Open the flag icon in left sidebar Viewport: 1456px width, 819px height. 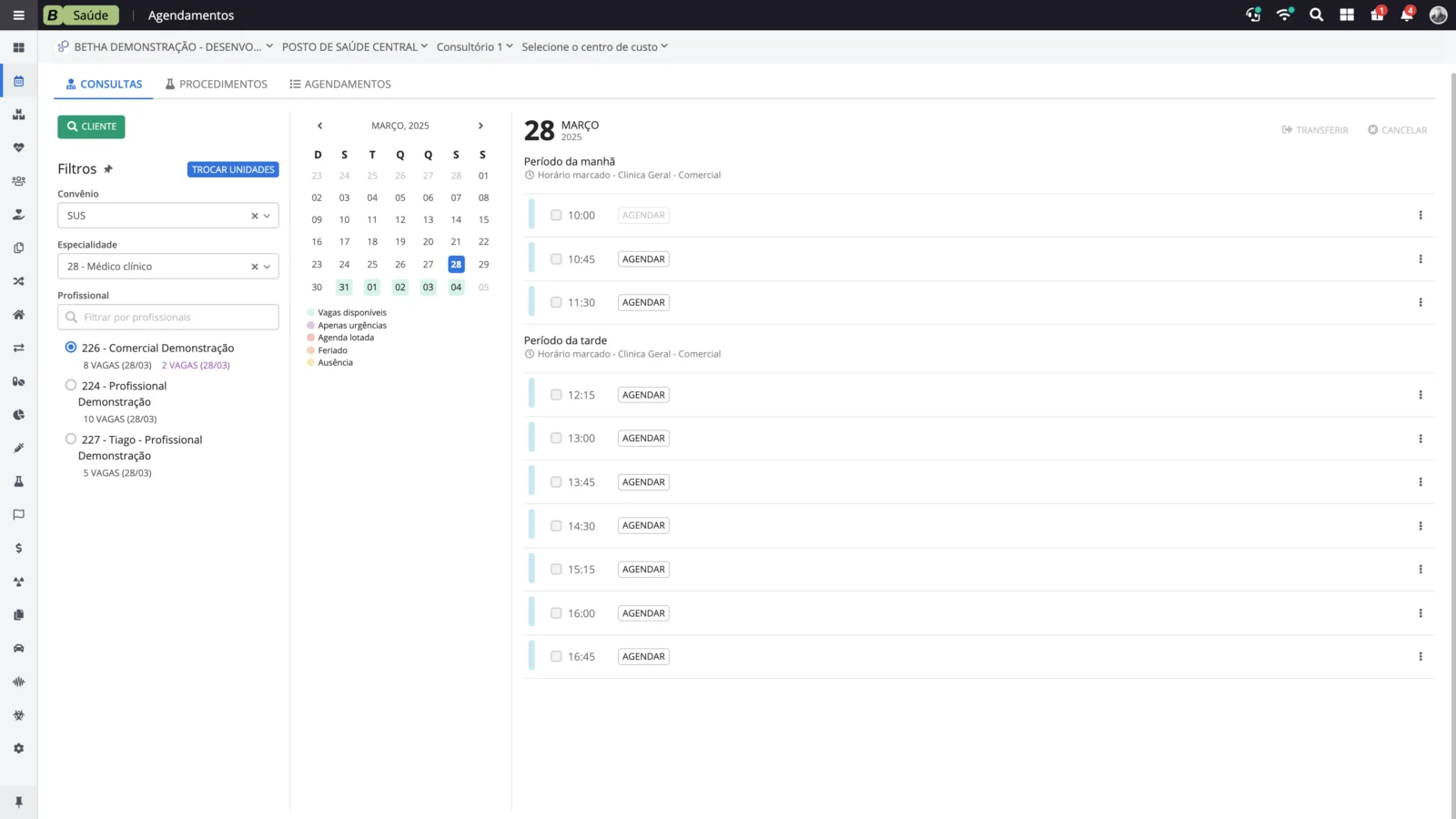(x=18, y=514)
